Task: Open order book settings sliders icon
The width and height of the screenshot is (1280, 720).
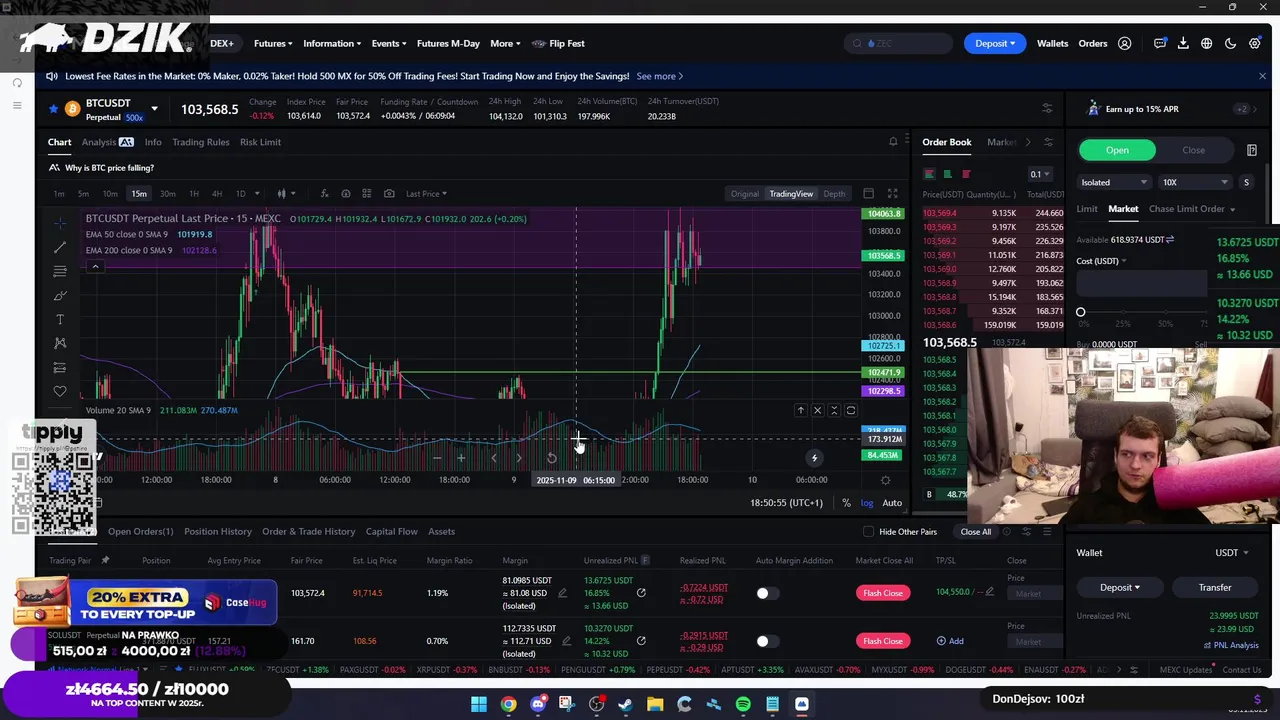Action: (1048, 142)
